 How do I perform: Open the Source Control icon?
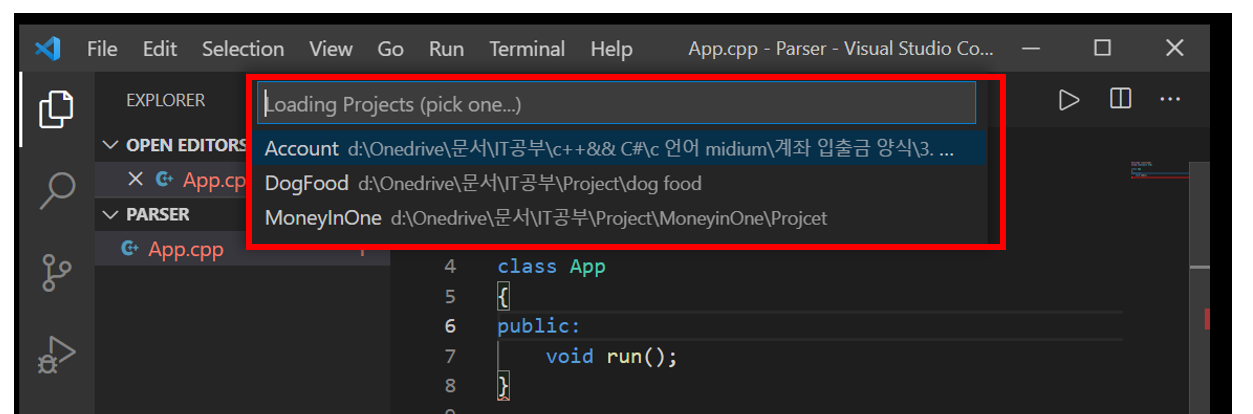click(x=56, y=273)
